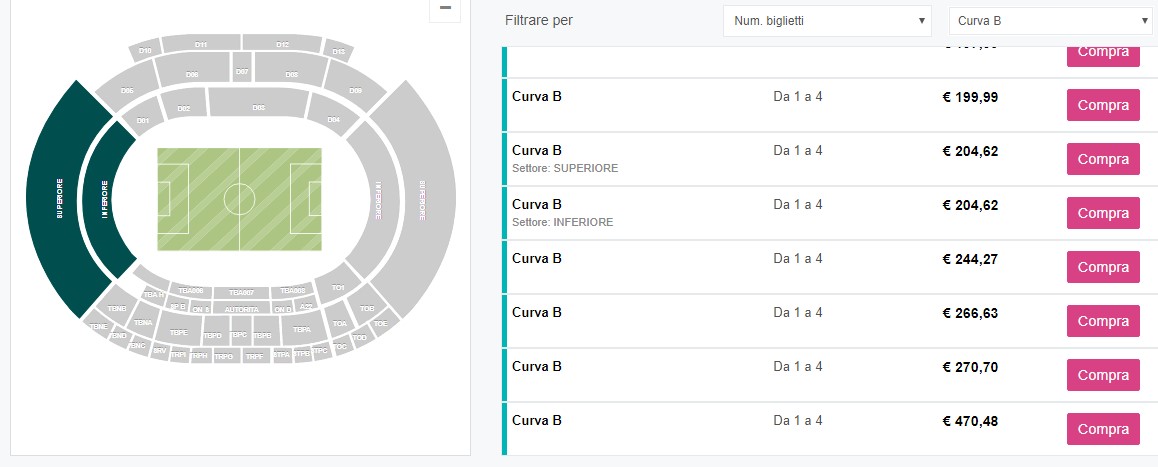Click the minus zoom-out button on map
Screen dimensions: 1158x467
coord(445,9)
